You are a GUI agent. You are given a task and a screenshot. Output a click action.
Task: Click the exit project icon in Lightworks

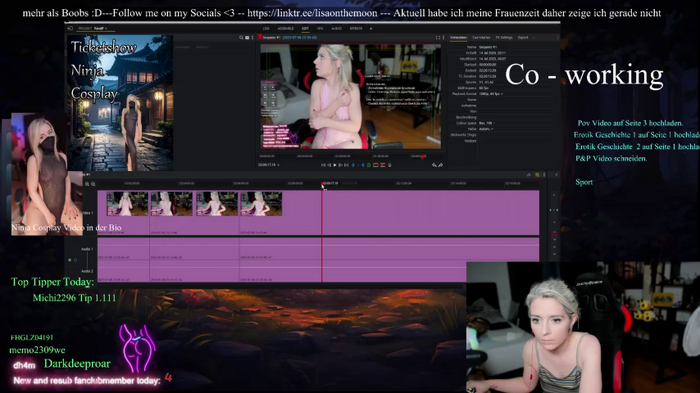click(x=70, y=28)
